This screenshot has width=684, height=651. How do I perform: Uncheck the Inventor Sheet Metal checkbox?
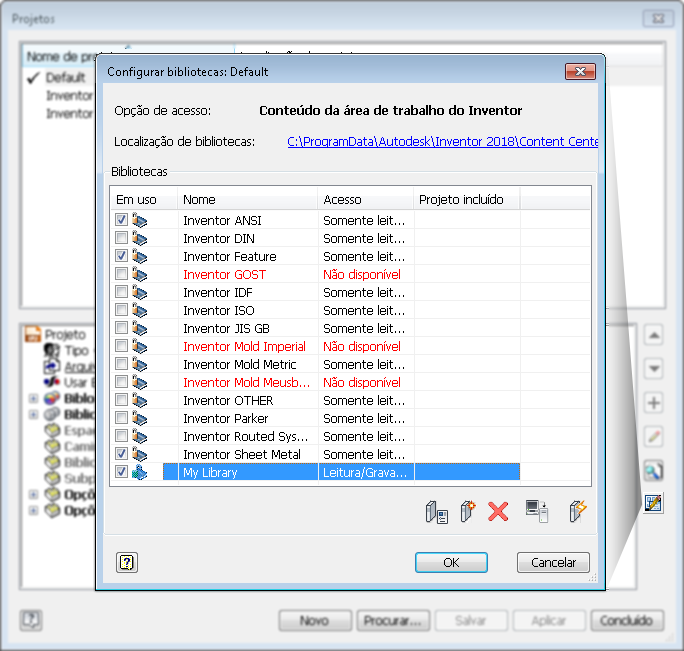pos(121,453)
